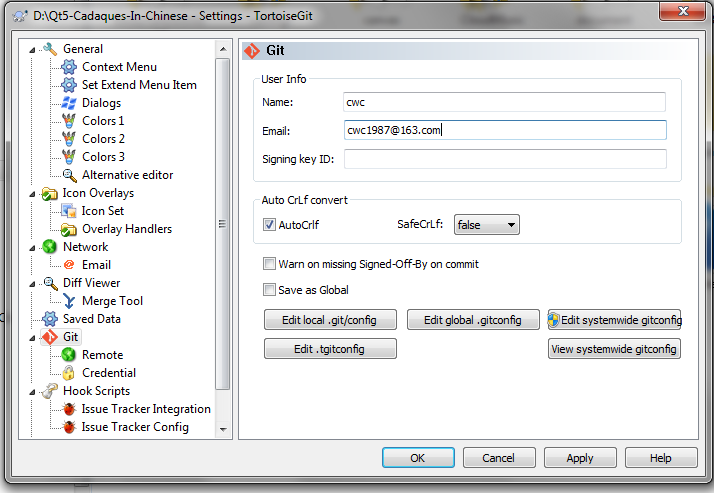This screenshot has width=714, height=493.
Task: Collapse the Hook Scripts tree node
Action: tap(32, 391)
